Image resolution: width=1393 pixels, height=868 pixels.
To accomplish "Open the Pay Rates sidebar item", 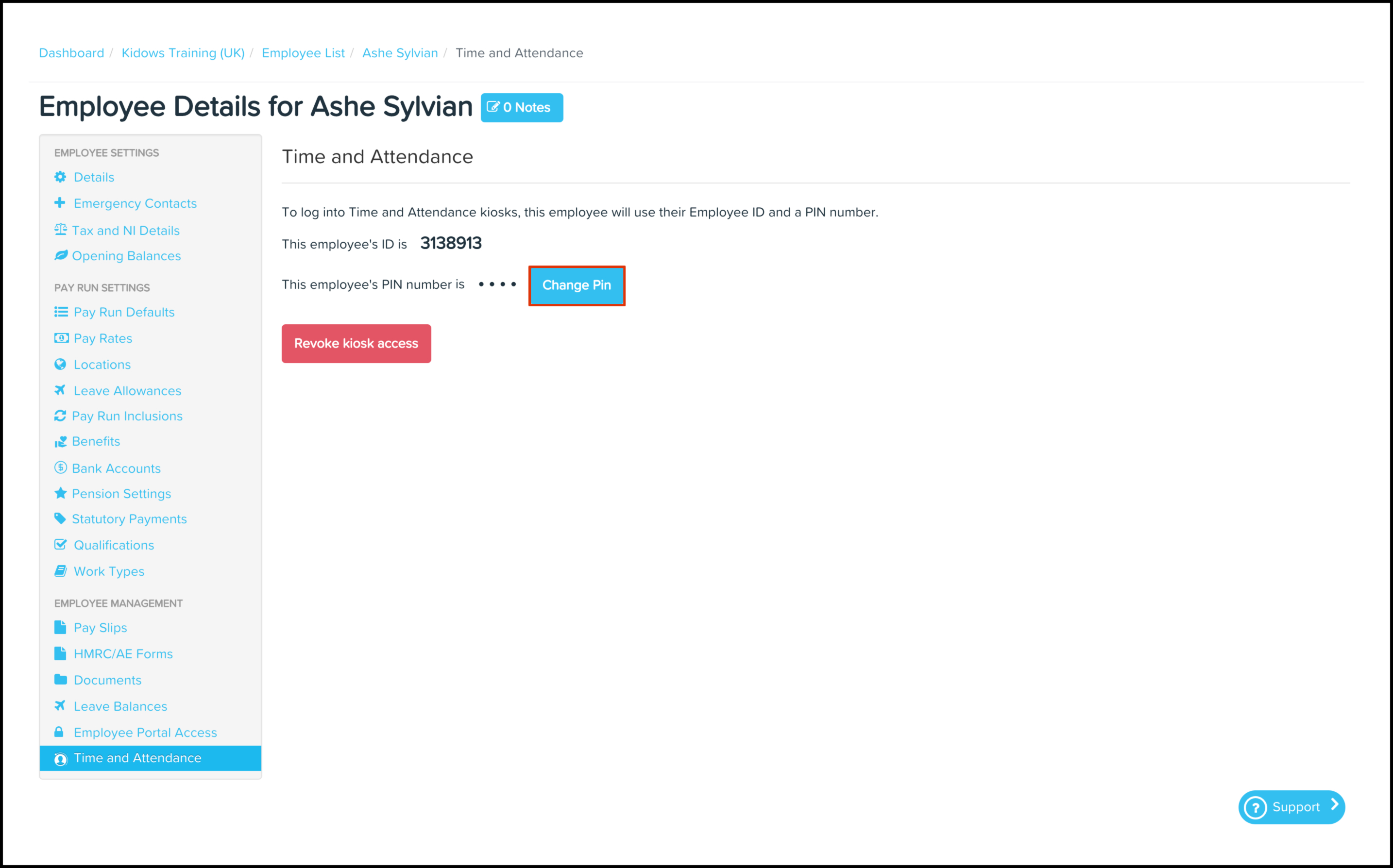I will (x=103, y=339).
